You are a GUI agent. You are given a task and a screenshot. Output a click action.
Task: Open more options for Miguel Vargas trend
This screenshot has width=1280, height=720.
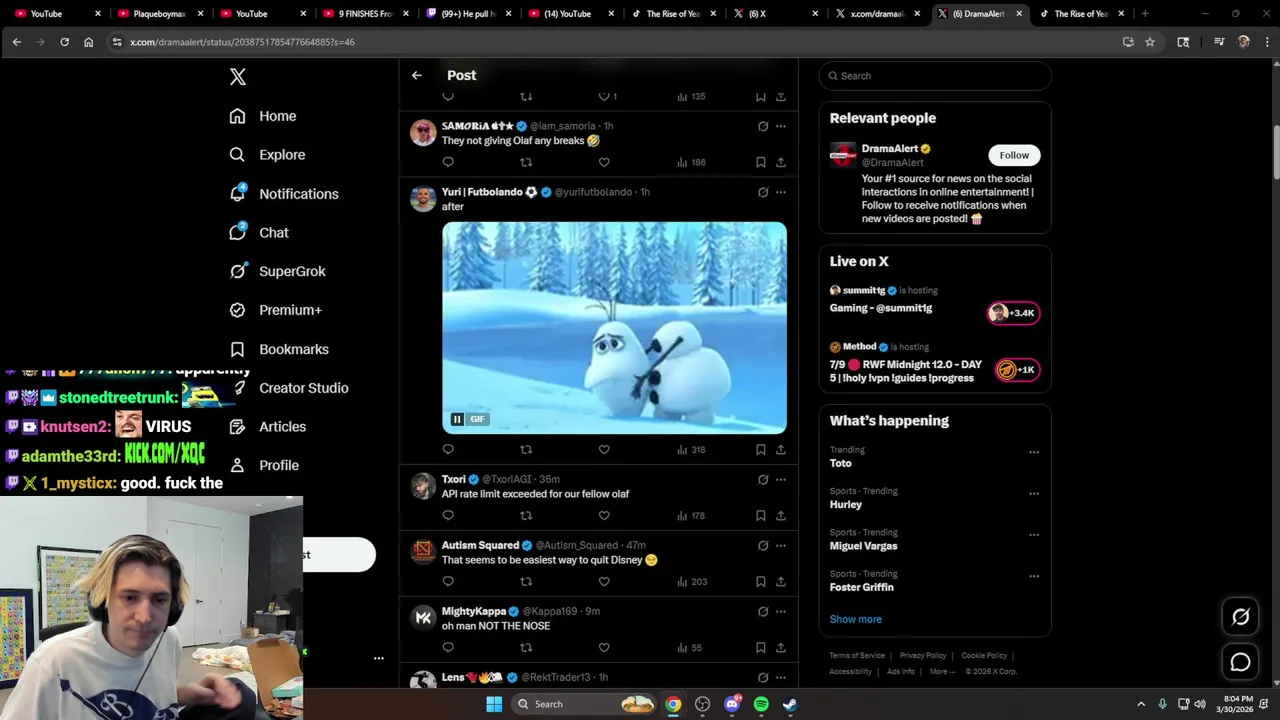(x=1034, y=535)
